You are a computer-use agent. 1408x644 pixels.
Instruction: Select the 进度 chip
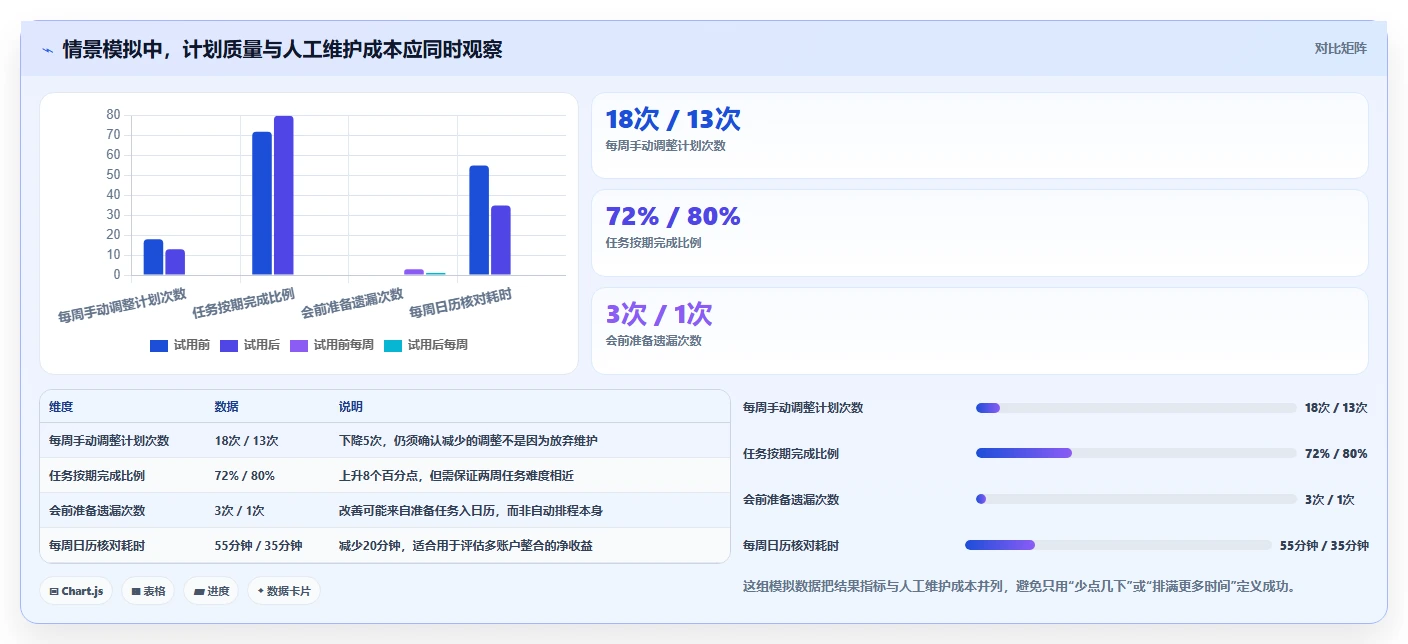[x=211, y=591]
